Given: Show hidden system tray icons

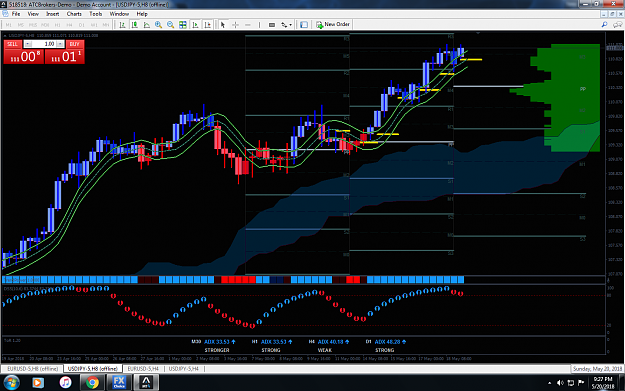Looking at the screenshot, I should [x=550, y=383].
